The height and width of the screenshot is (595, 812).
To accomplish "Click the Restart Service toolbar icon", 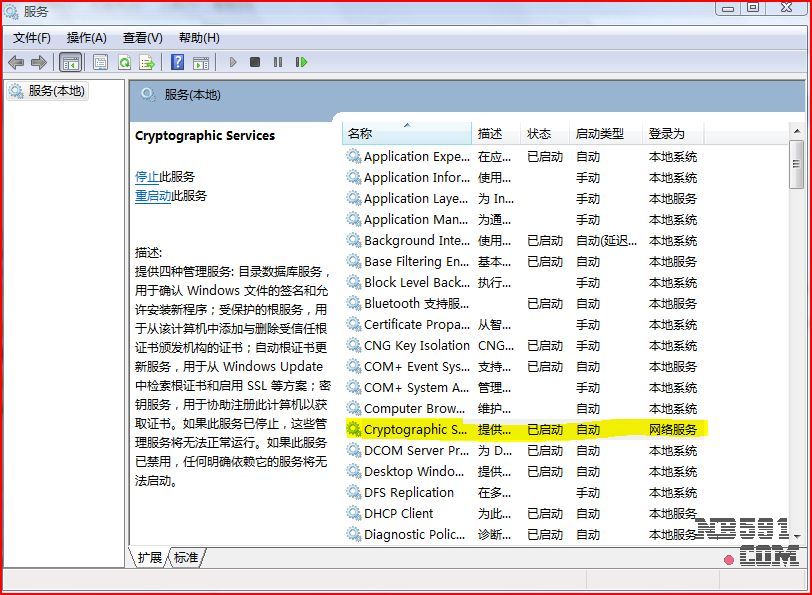I will (x=301, y=62).
